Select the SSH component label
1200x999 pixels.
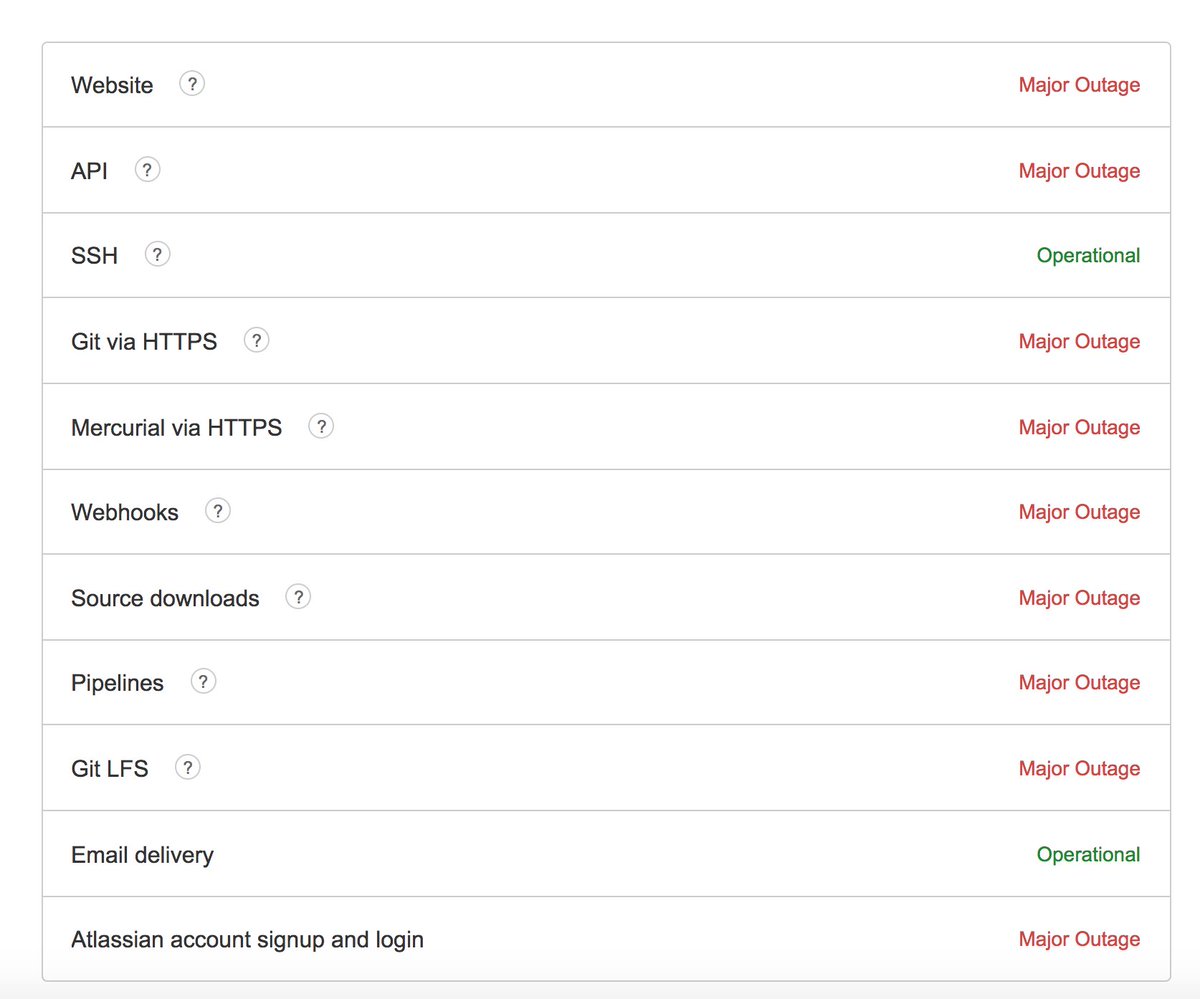(x=94, y=256)
